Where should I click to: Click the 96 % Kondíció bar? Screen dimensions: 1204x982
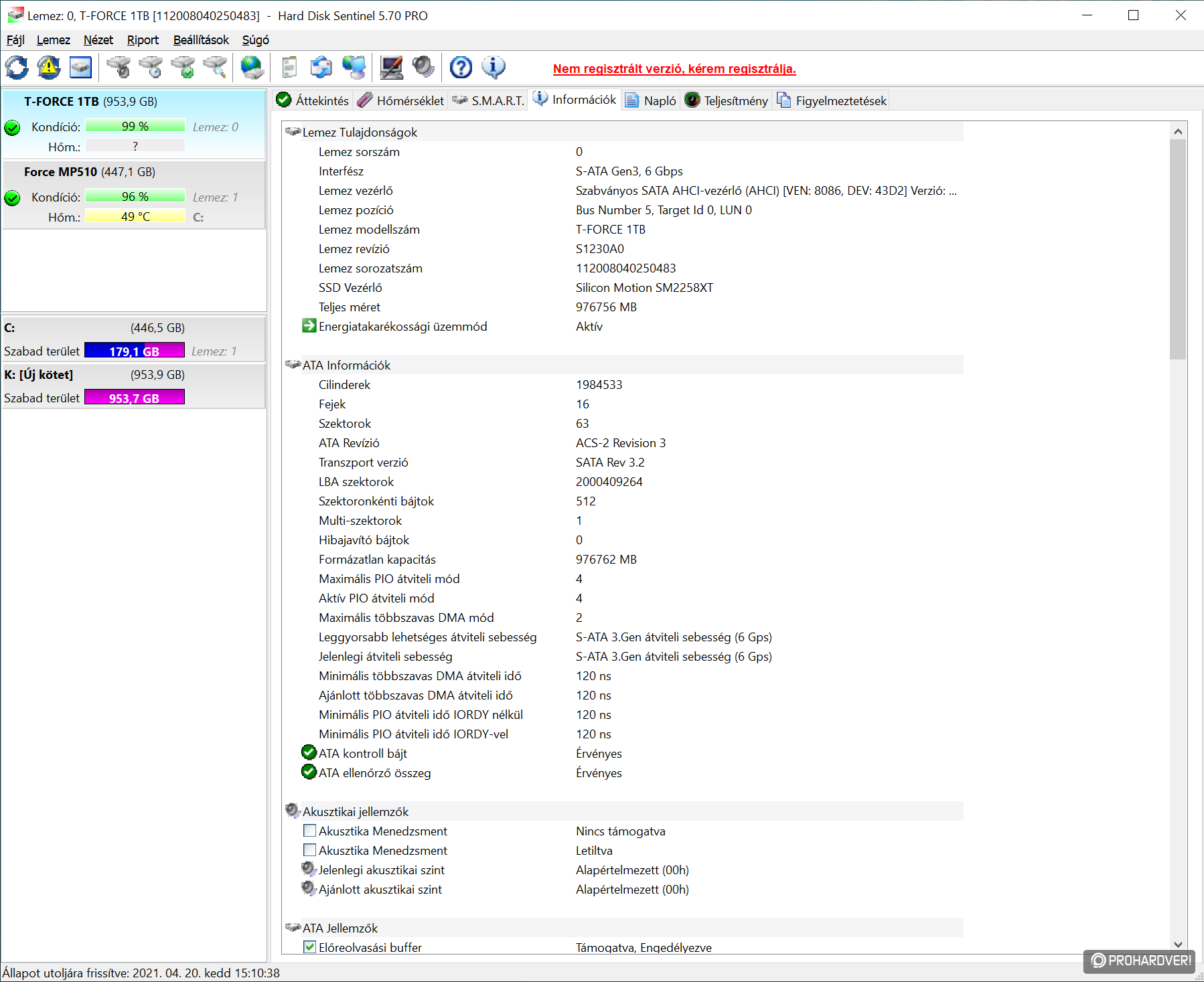pos(135,196)
